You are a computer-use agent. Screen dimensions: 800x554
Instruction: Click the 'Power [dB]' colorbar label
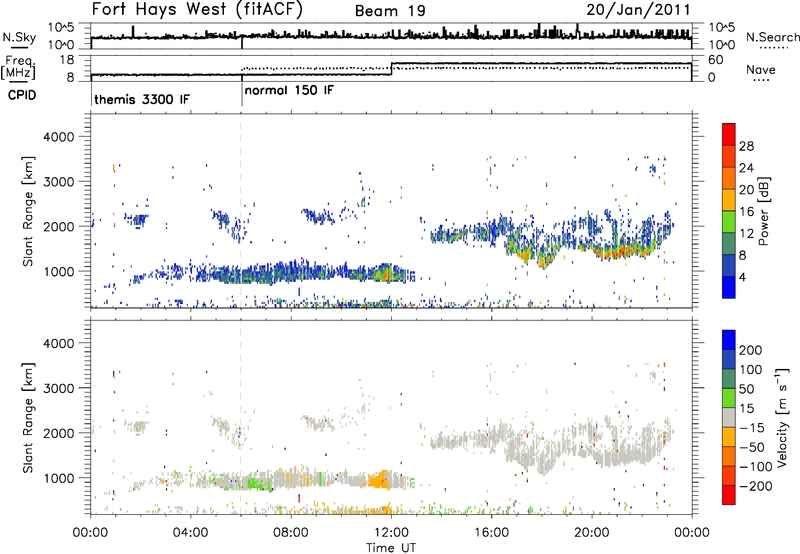coord(764,211)
